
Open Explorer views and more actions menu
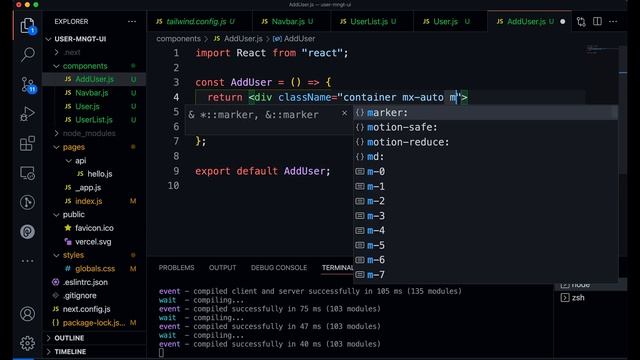(x=132, y=21)
